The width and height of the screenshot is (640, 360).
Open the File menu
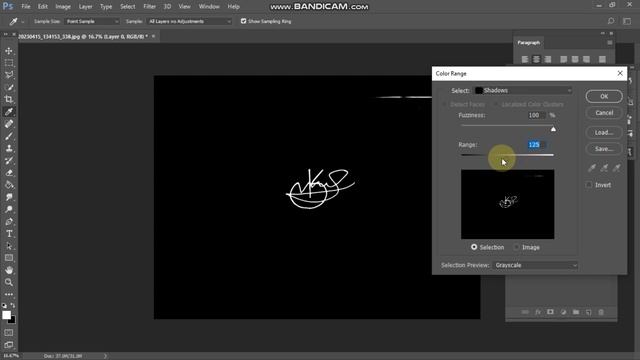(26, 7)
